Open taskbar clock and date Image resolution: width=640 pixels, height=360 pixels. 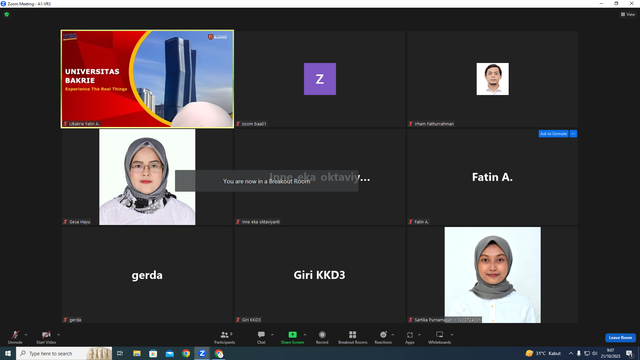(x=611, y=353)
